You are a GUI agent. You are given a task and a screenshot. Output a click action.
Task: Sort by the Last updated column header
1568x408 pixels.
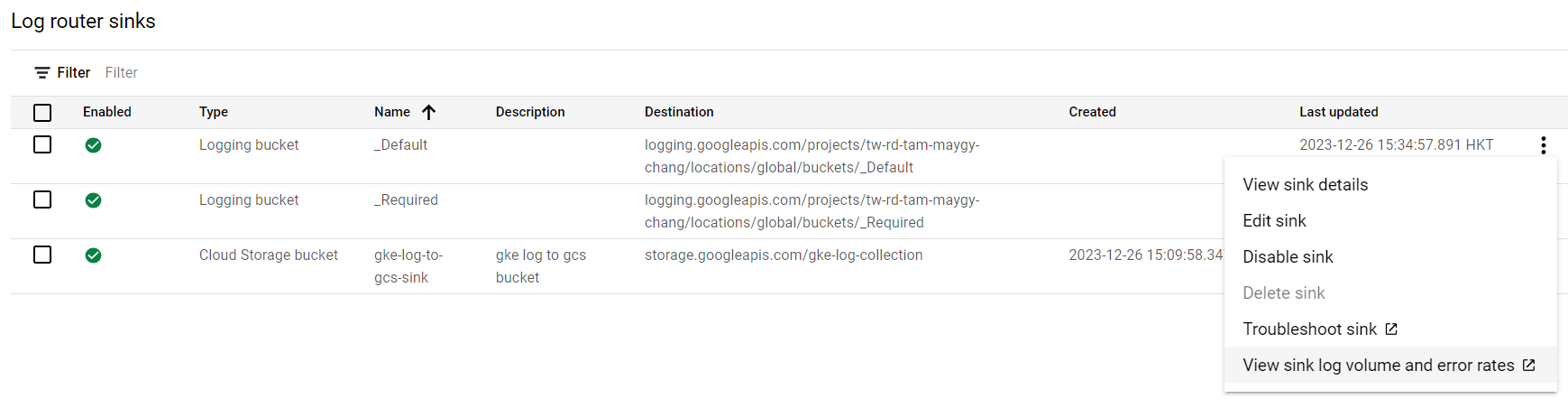click(1338, 112)
